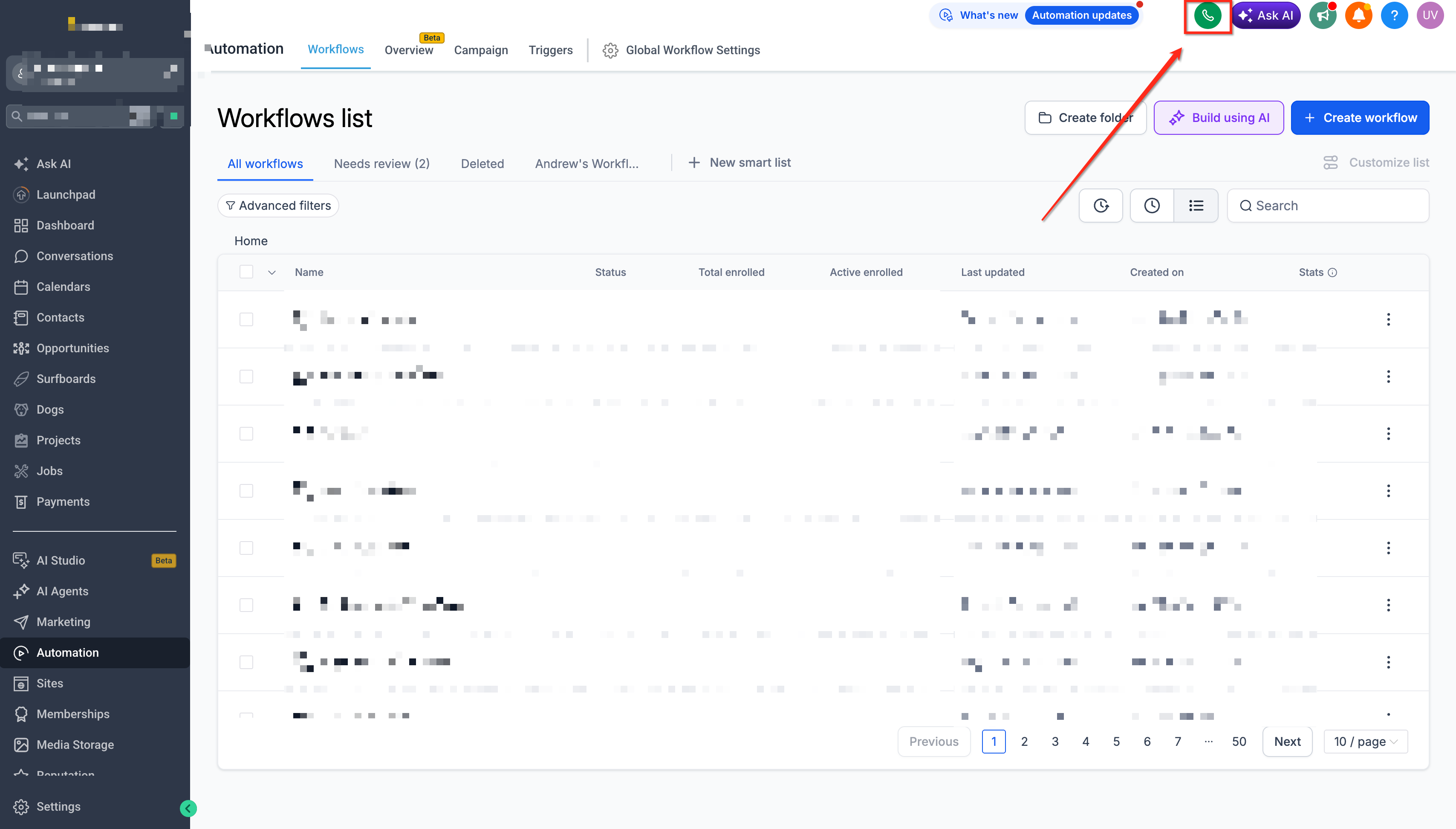Viewport: 1456px width, 829px height.
Task: Tick the sixth workflow row checkbox
Action: [246, 605]
